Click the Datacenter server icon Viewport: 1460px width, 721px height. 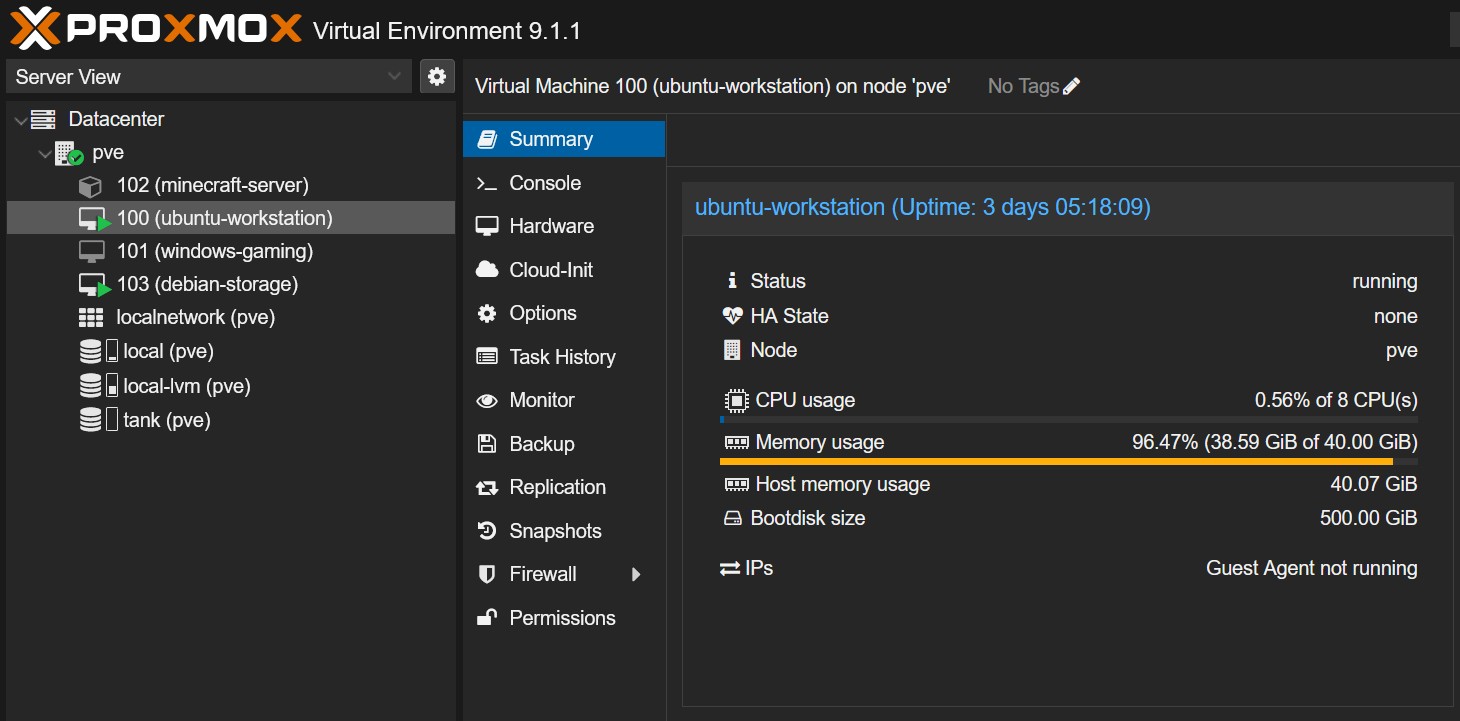click(43, 119)
